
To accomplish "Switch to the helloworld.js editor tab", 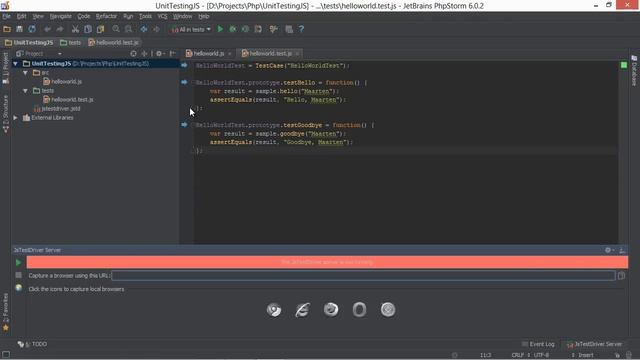I will (209, 53).
